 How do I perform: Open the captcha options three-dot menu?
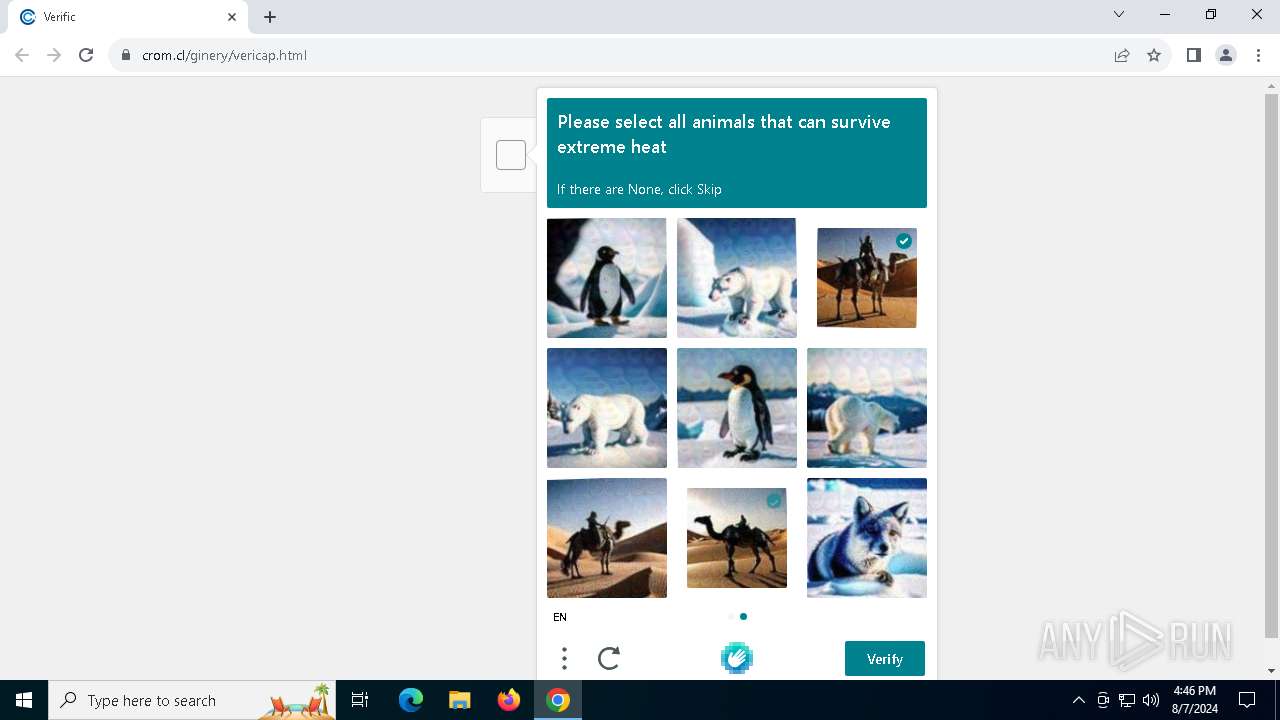pos(564,658)
